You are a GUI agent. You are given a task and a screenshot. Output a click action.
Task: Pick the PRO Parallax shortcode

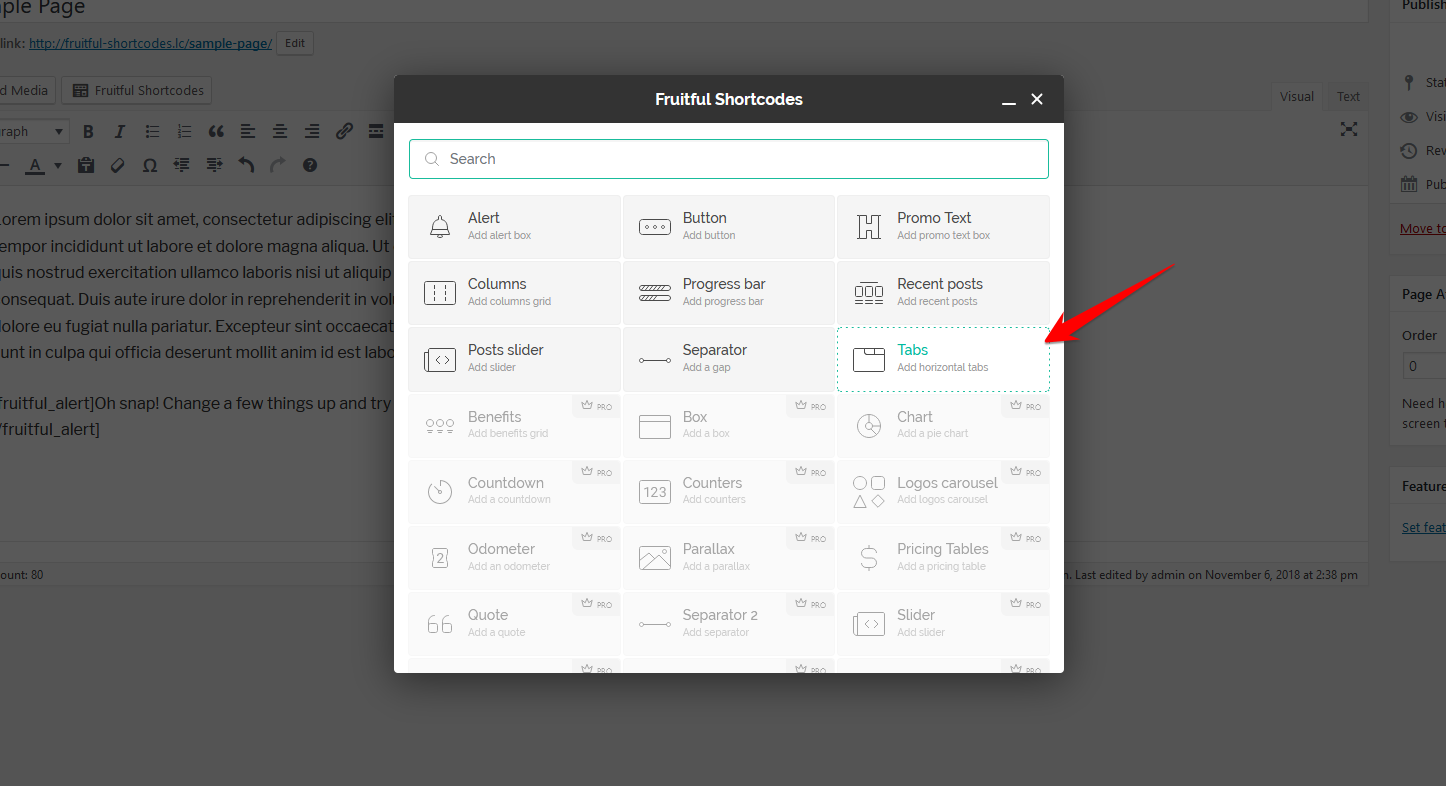click(729, 558)
